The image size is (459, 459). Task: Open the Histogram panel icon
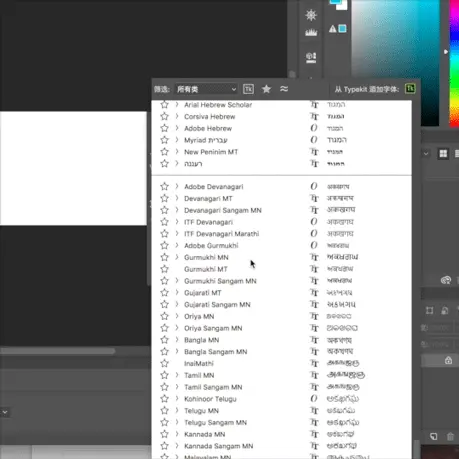pyautogui.click(x=311, y=33)
